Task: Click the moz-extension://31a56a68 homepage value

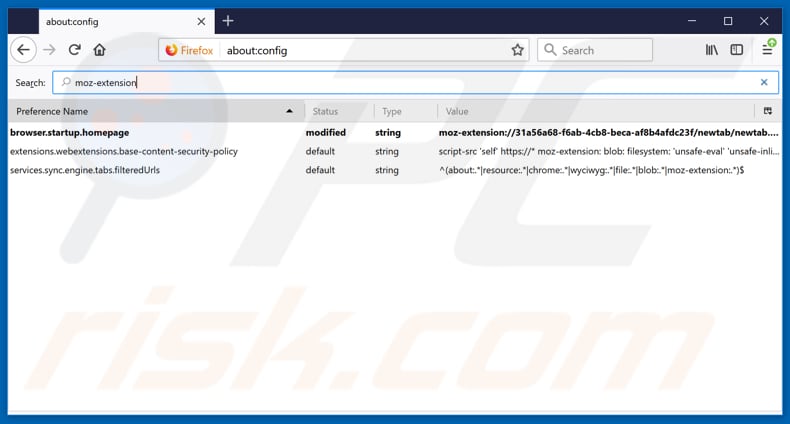Action: pyautogui.click(x=608, y=132)
